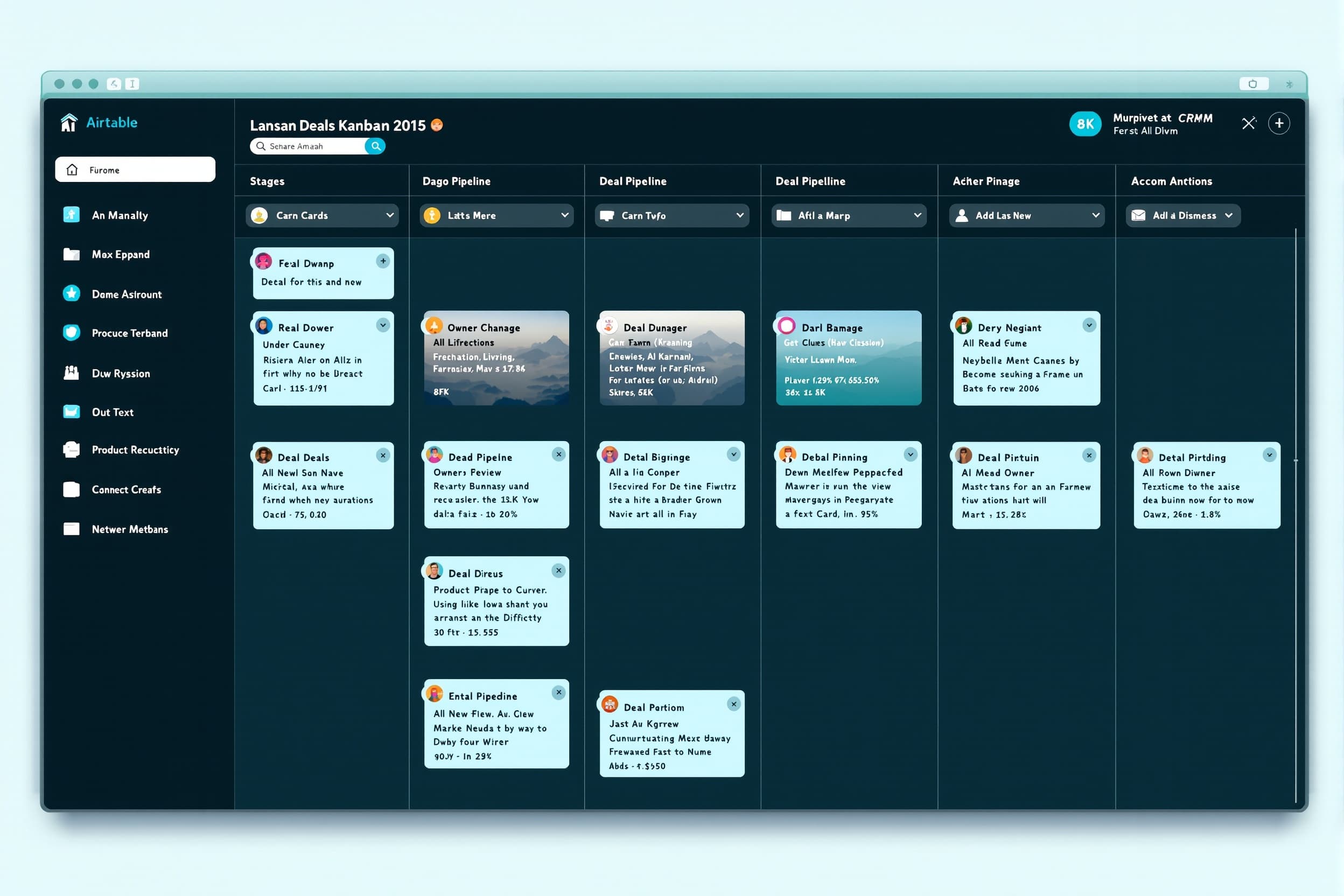Screen dimensions: 1344x896
Task: Click orange badge beside Kanban title
Action: (x=437, y=125)
